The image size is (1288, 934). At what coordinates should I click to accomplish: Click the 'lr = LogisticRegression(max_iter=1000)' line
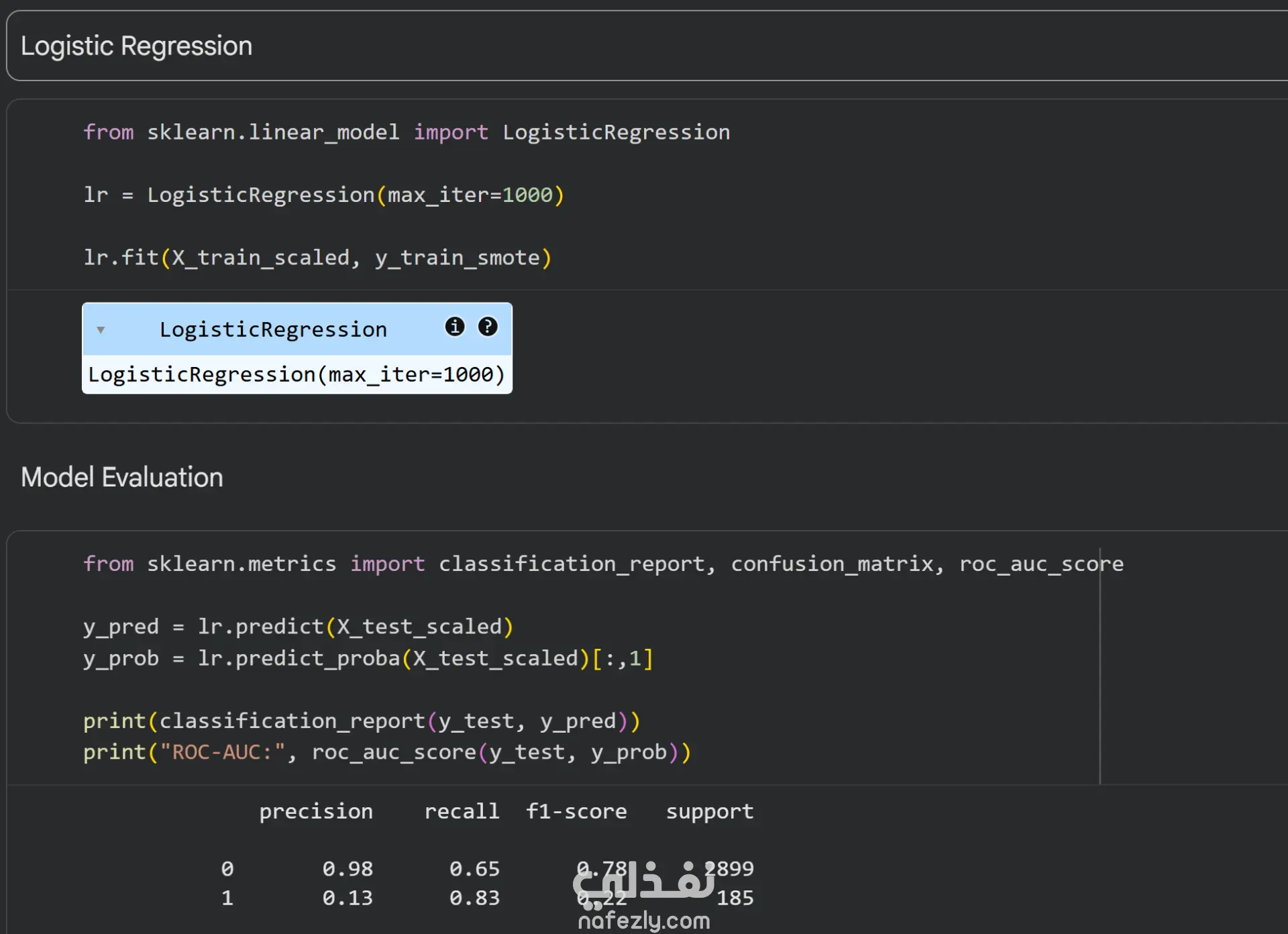point(324,195)
